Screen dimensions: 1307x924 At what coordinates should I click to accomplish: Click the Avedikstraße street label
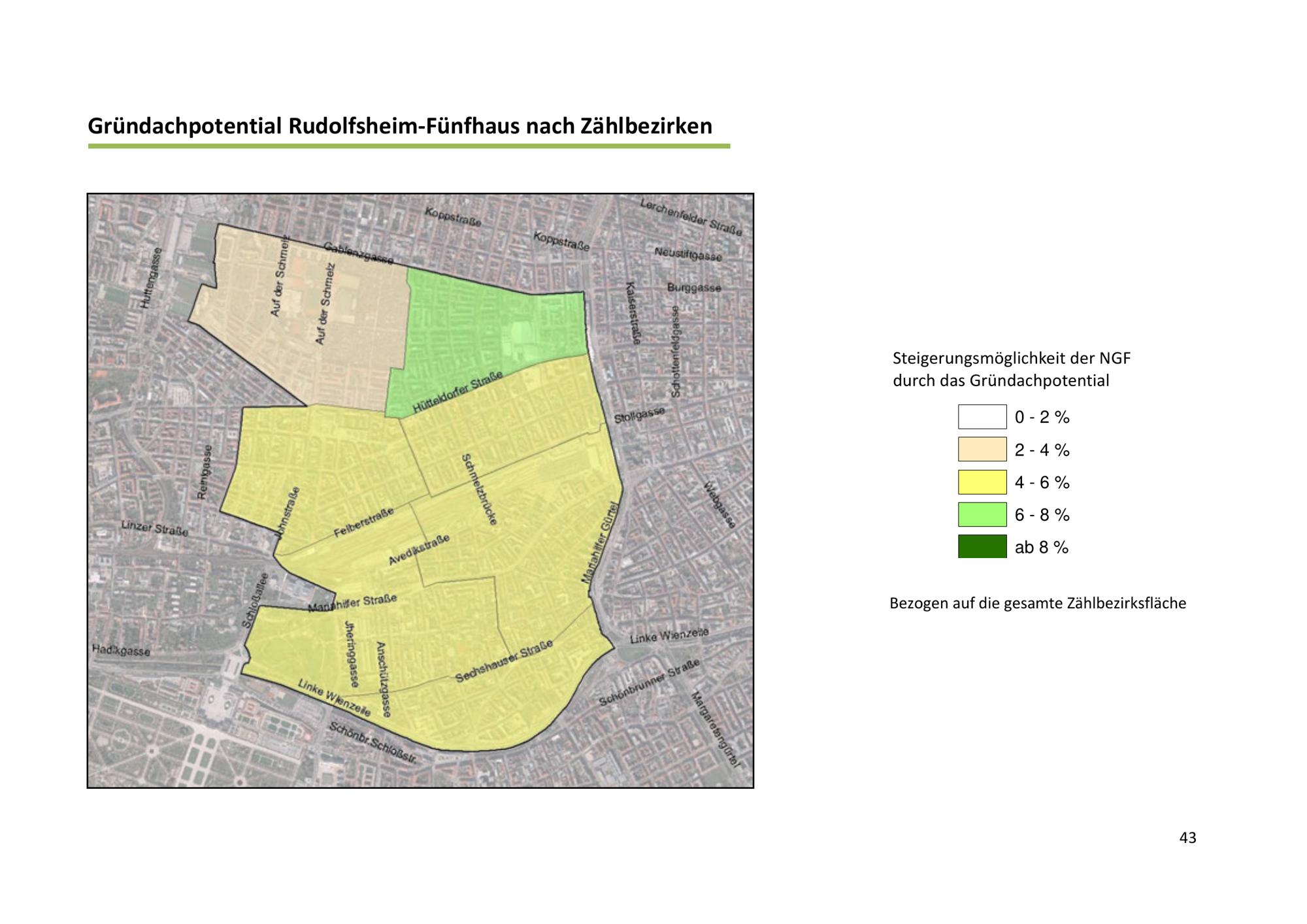coord(419,550)
